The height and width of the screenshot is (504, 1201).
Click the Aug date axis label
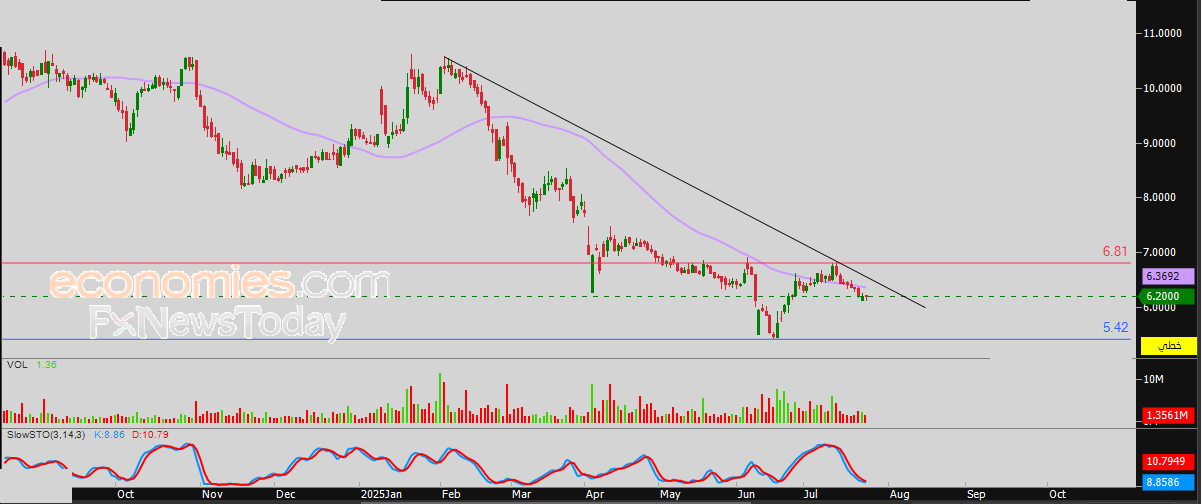pos(898,494)
